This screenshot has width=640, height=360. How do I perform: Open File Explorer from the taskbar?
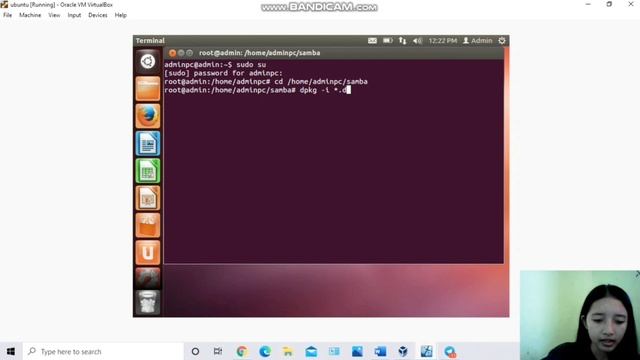[x=288, y=351]
